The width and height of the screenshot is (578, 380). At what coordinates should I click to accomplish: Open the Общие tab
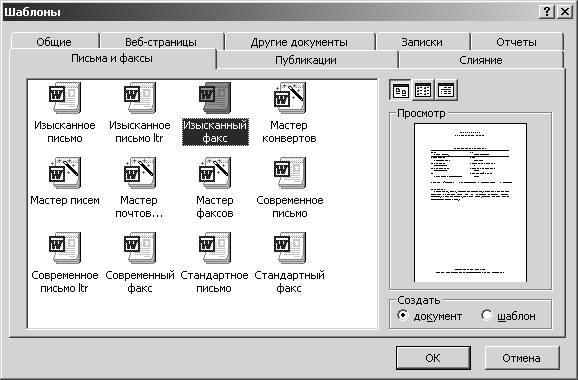54,42
